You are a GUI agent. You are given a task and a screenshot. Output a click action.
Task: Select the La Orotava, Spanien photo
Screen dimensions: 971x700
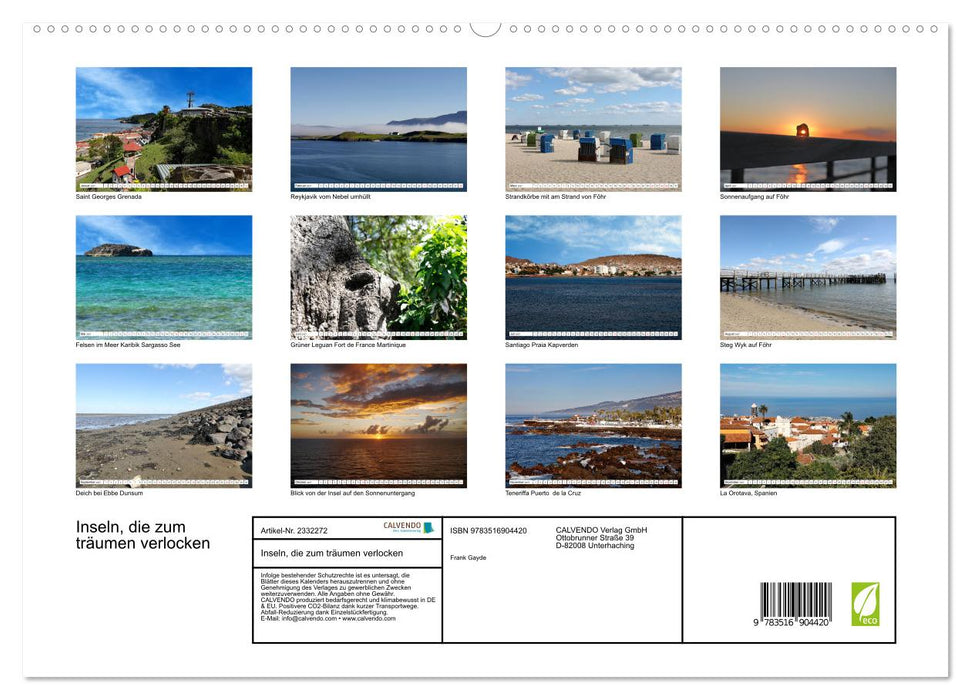pos(808,426)
